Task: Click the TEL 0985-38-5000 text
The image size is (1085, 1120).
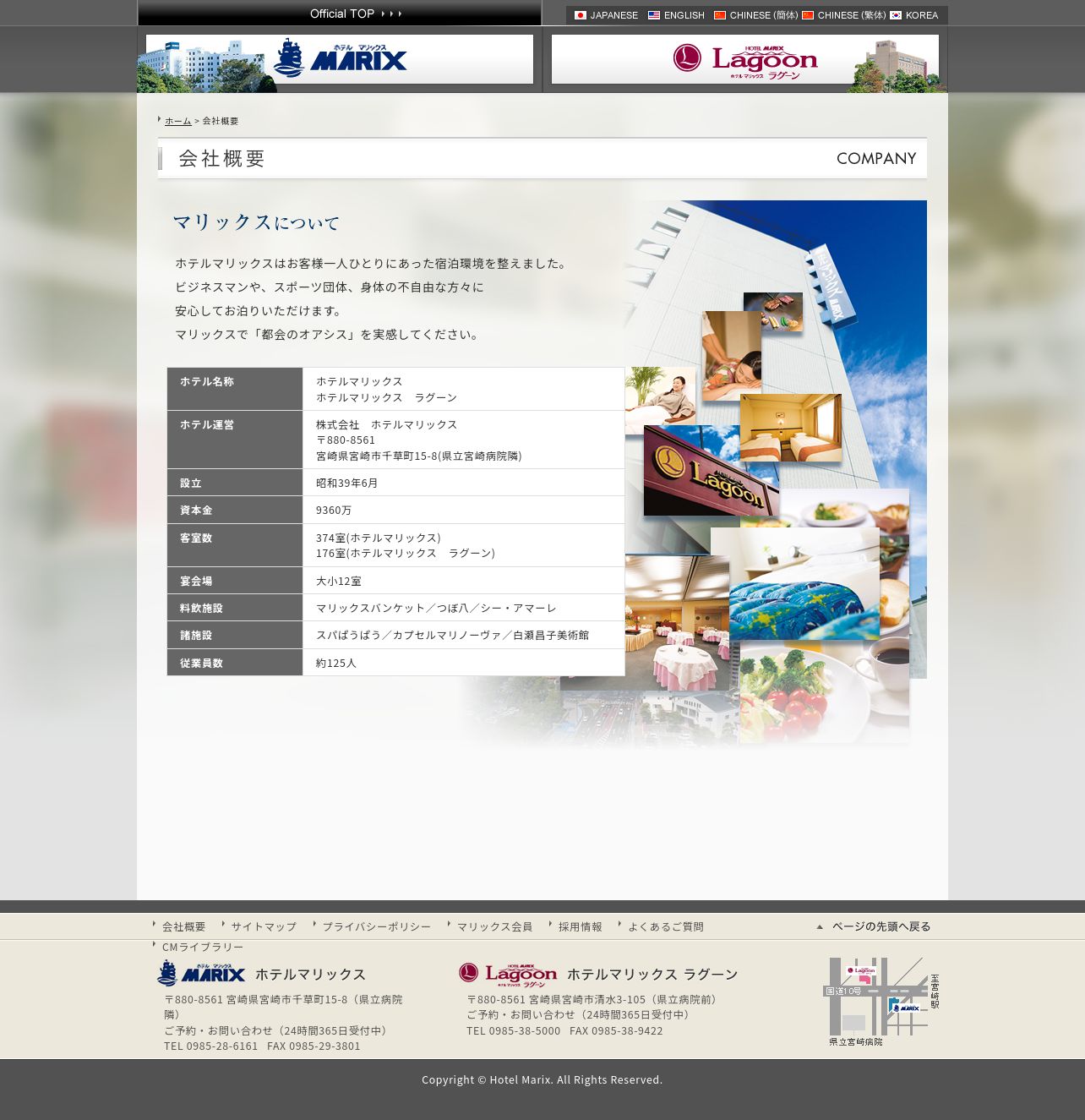Action: click(514, 1030)
